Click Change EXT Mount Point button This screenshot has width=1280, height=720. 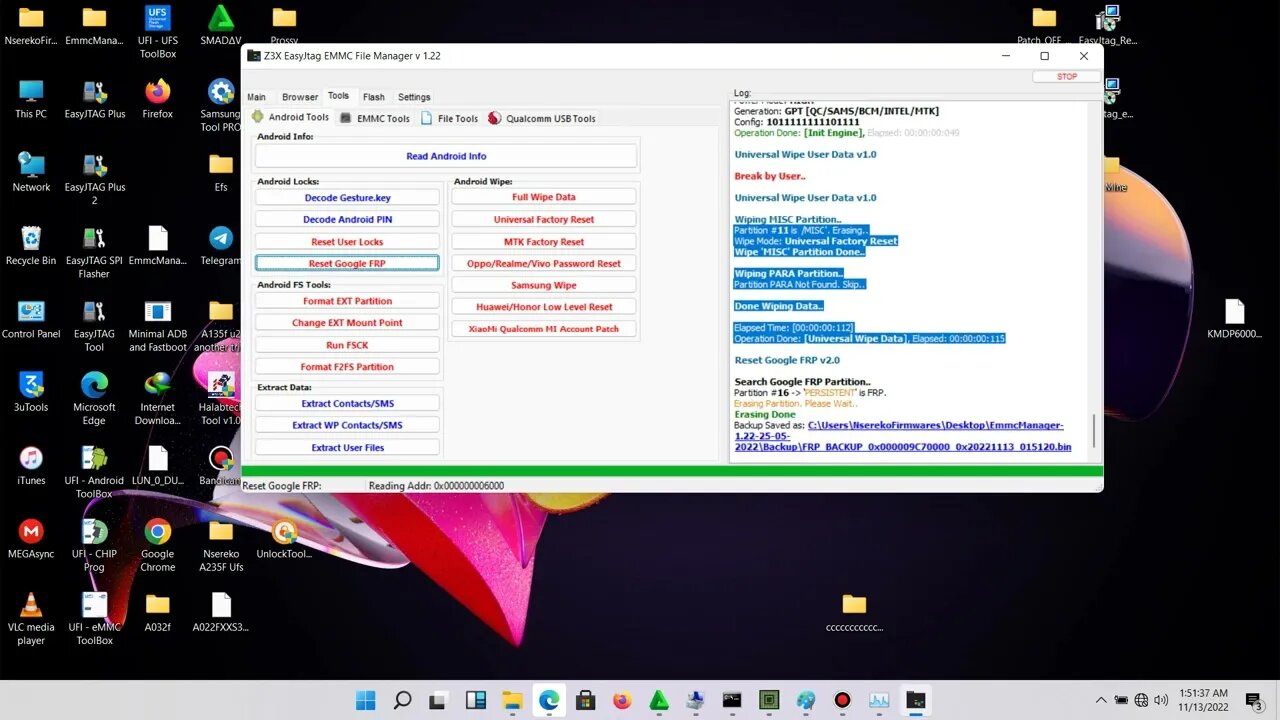tap(347, 323)
